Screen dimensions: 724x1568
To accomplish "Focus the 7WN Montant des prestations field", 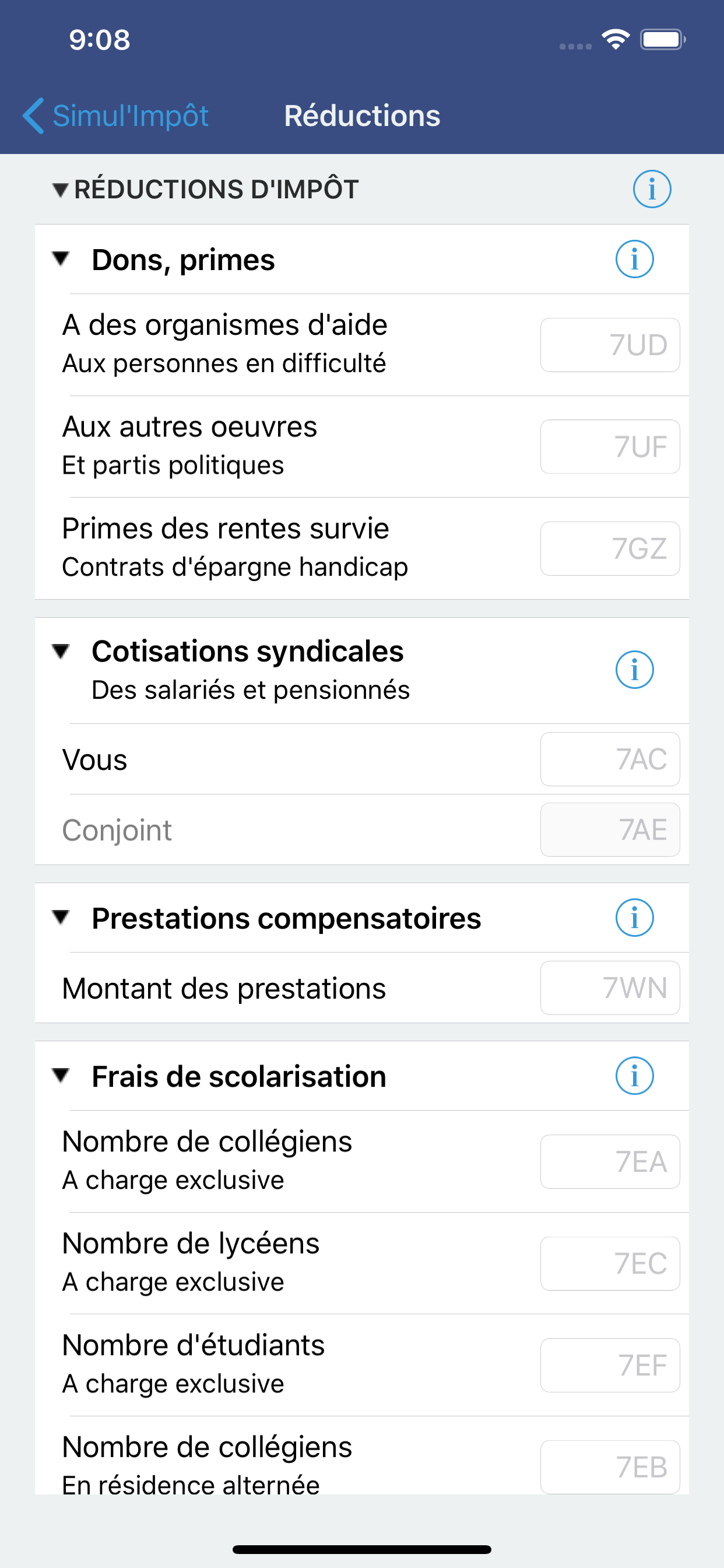I will [610, 988].
